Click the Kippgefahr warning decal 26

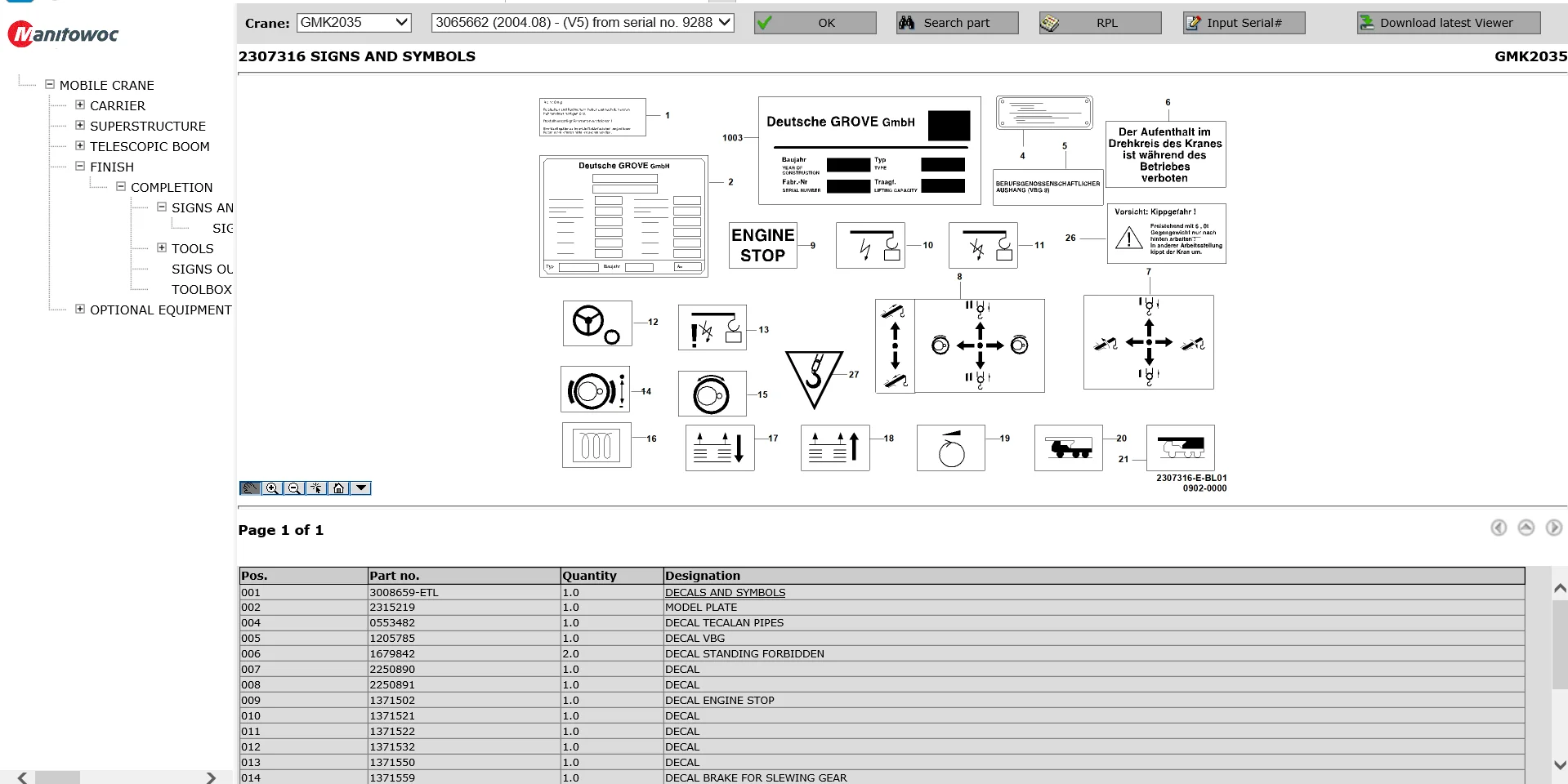1167,234
